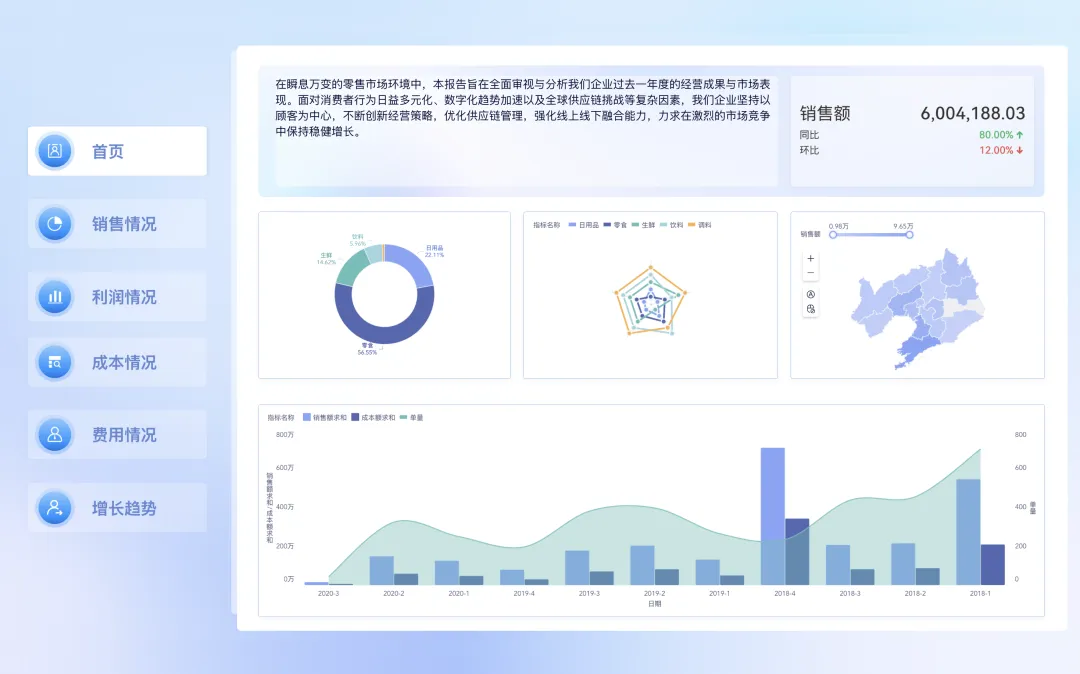1080x674 pixels.
Task: Toggle the 销售额求和 series legend
Action: click(325, 417)
